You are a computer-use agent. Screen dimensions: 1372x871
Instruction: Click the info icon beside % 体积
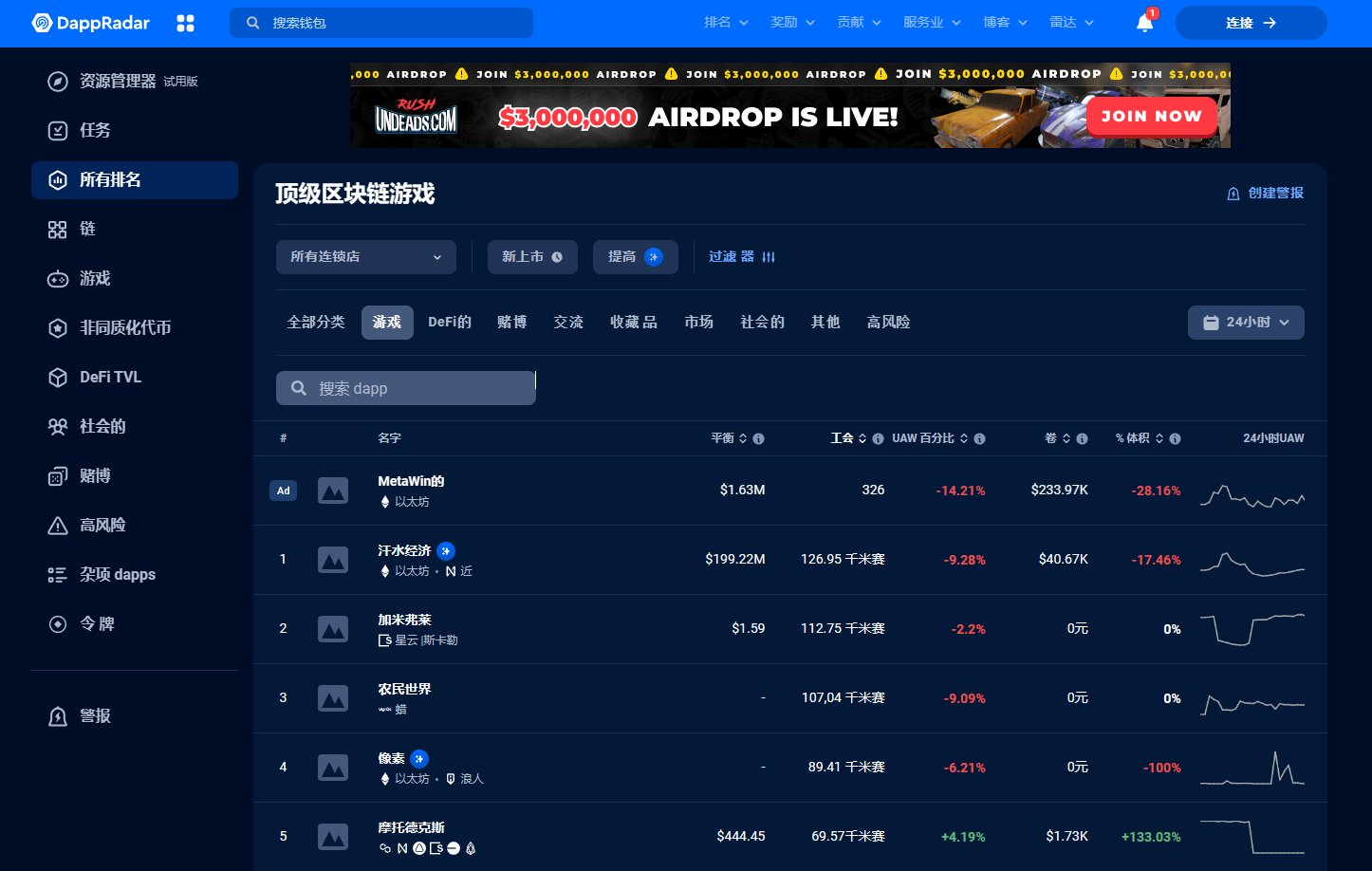pos(1176,438)
